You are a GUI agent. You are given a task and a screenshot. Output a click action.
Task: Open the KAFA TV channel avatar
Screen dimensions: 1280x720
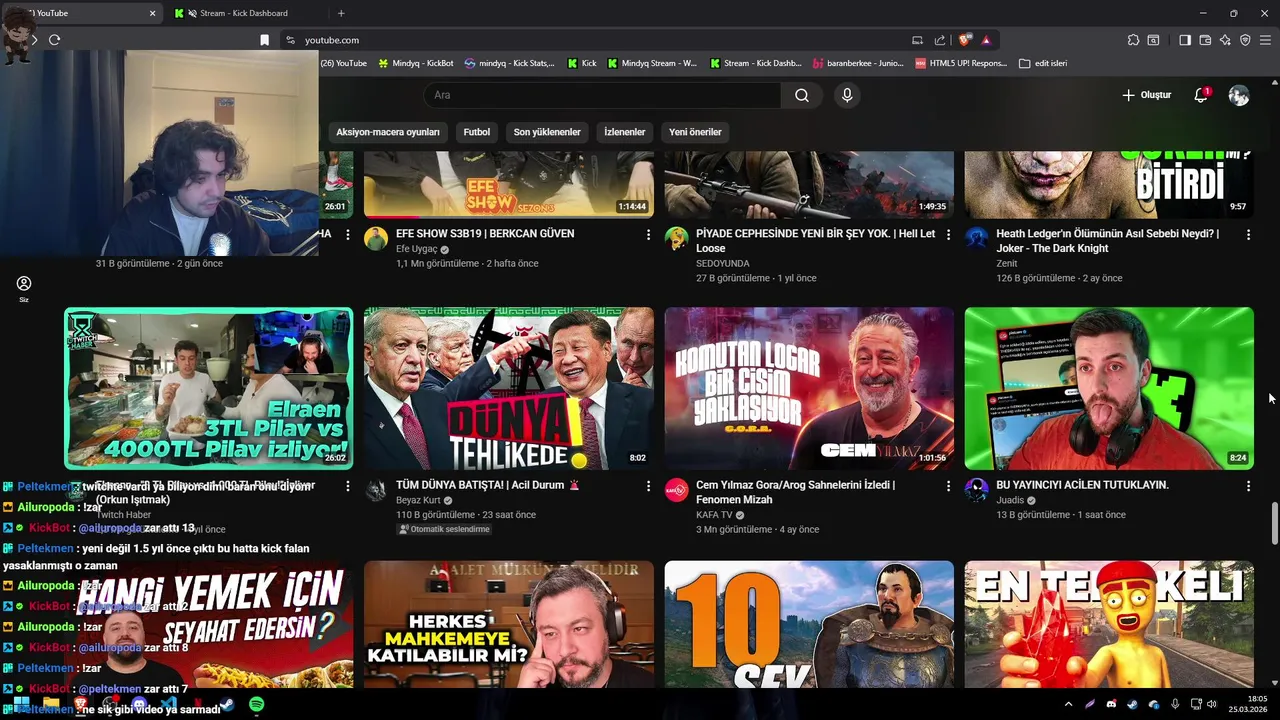677,490
